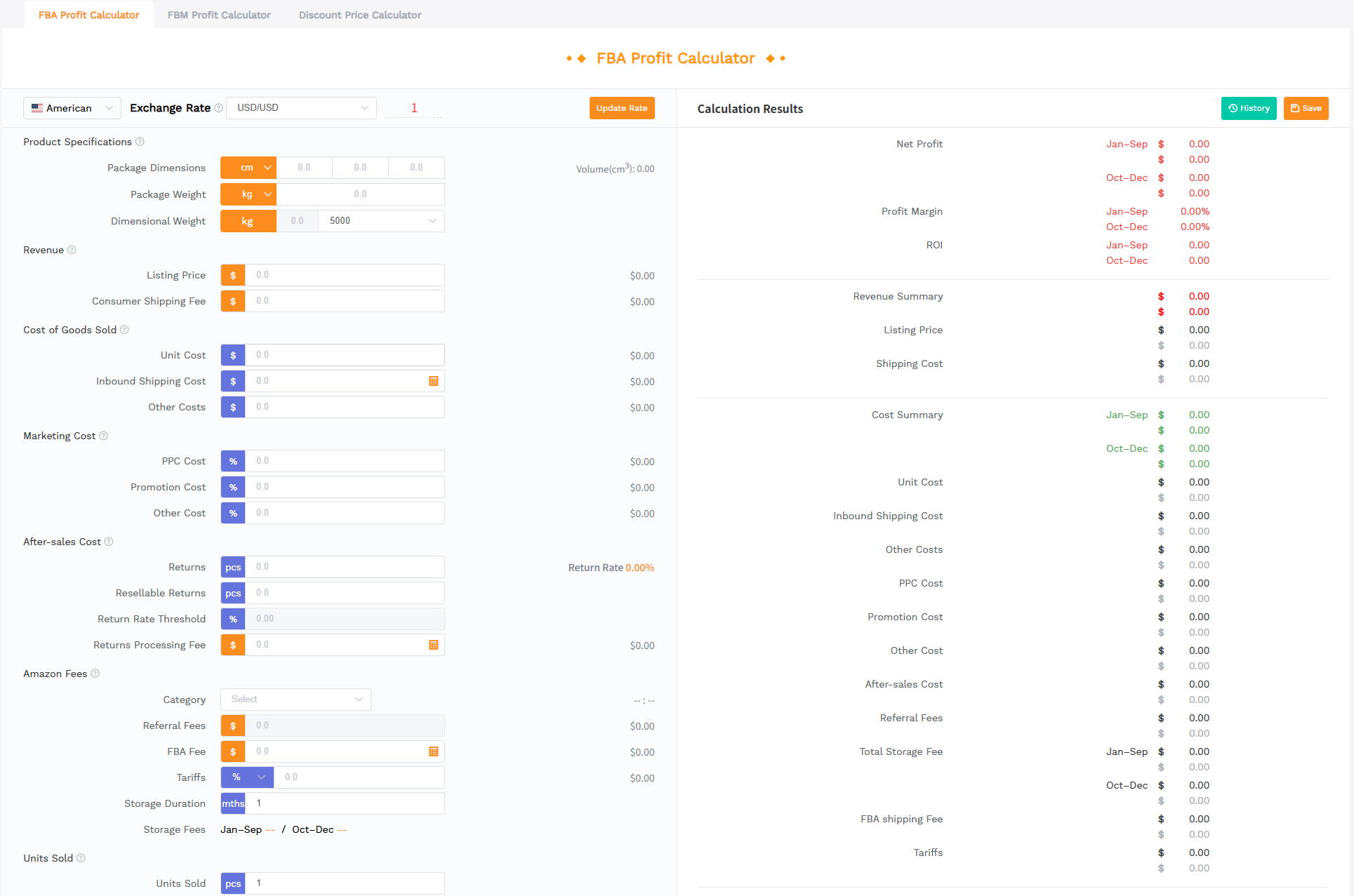Open the FBA Fee calculator
The width and height of the screenshot is (1354, 896).
click(x=434, y=751)
